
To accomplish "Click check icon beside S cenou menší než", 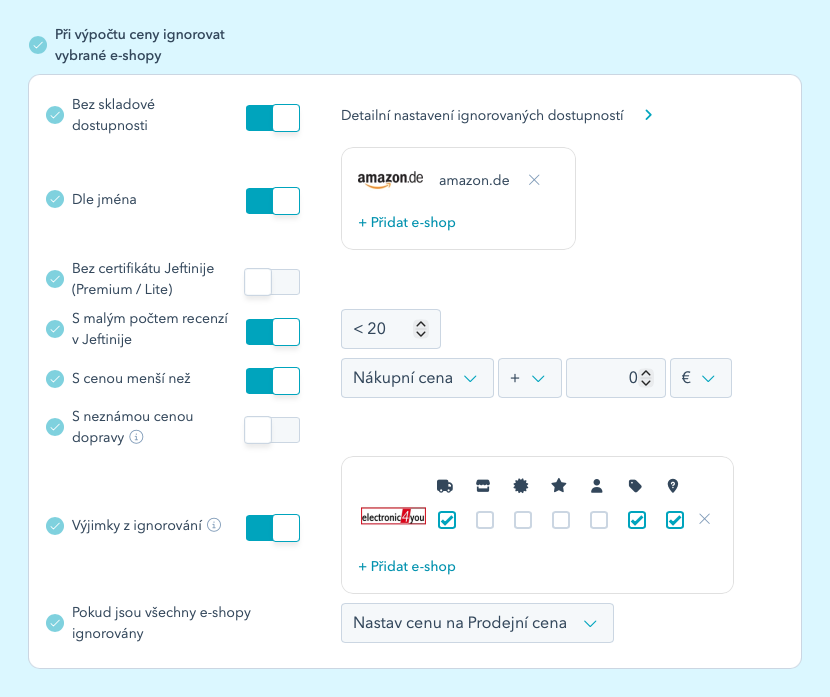I will pos(55,379).
